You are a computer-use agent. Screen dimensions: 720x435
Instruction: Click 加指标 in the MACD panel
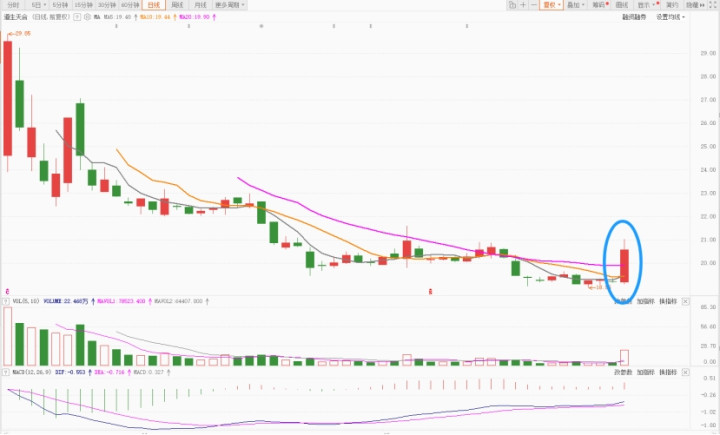[646, 372]
